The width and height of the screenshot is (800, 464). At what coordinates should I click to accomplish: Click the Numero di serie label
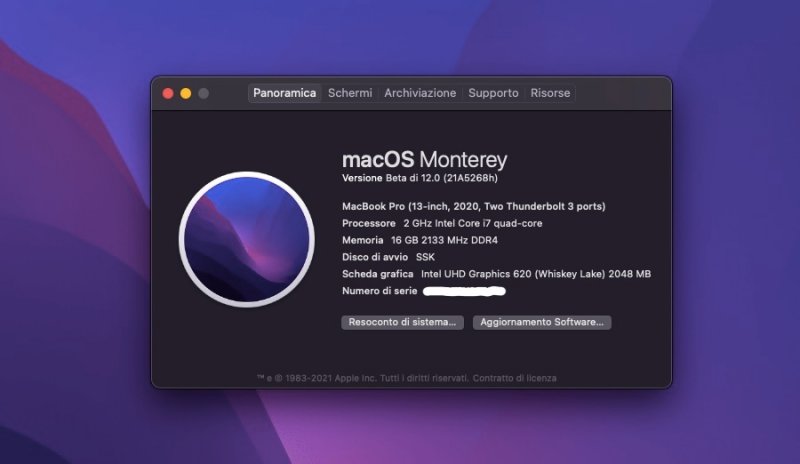coord(380,291)
